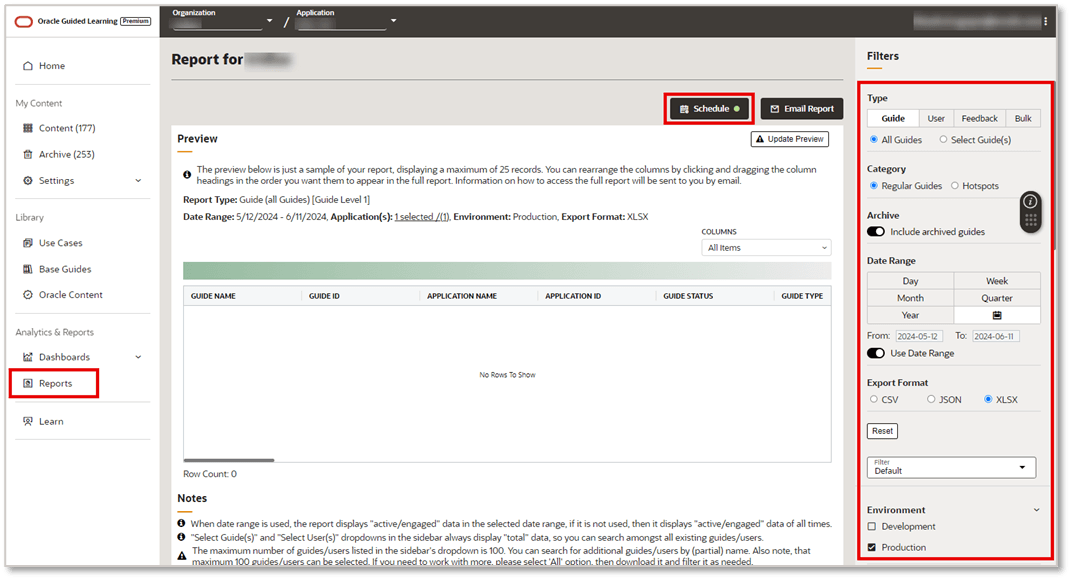The width and height of the screenshot is (1071, 580).
Task: Click the preview table horizontal scrollbar
Action: (229, 460)
